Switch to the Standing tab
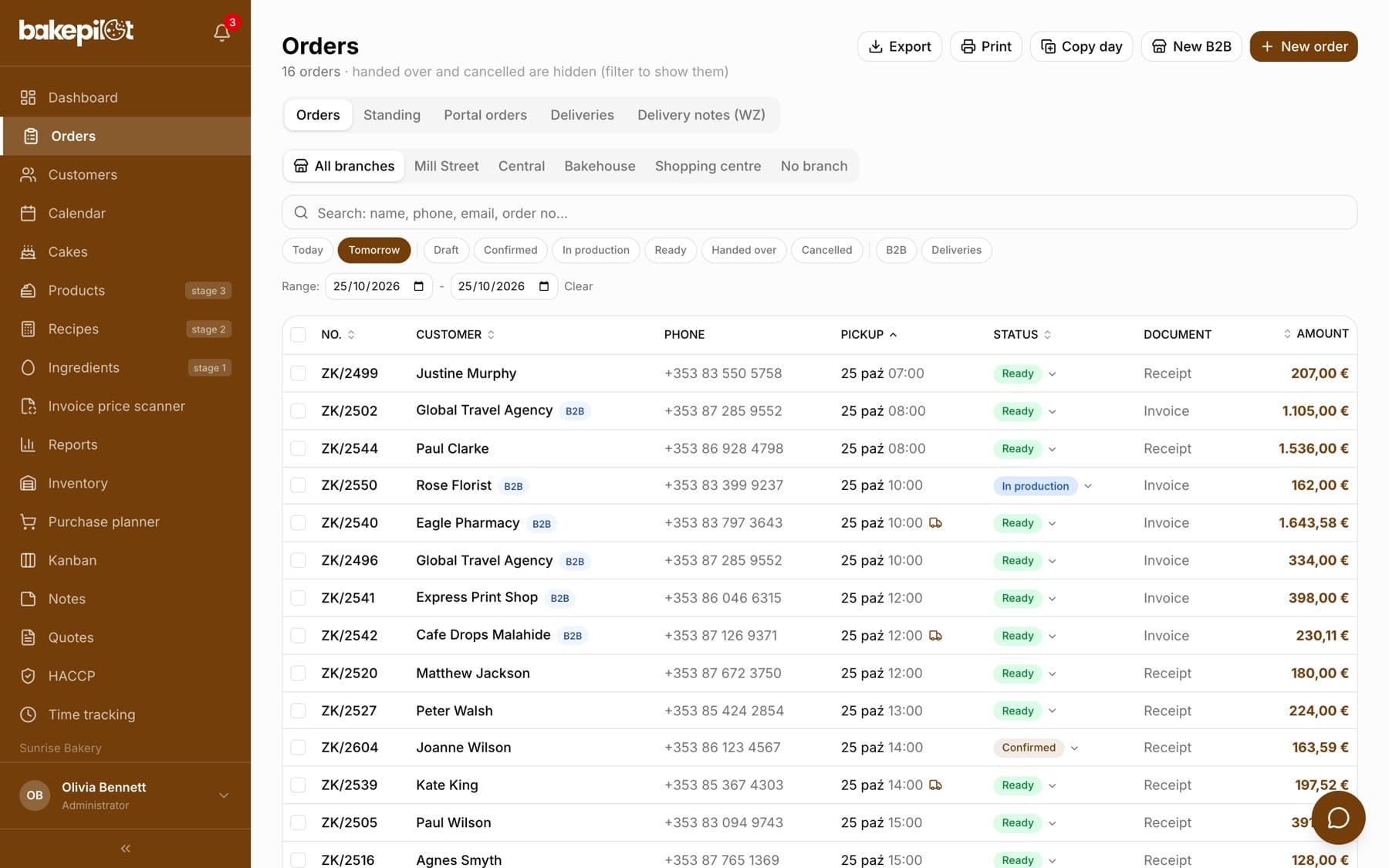This screenshot has height=868, width=1389. point(392,115)
